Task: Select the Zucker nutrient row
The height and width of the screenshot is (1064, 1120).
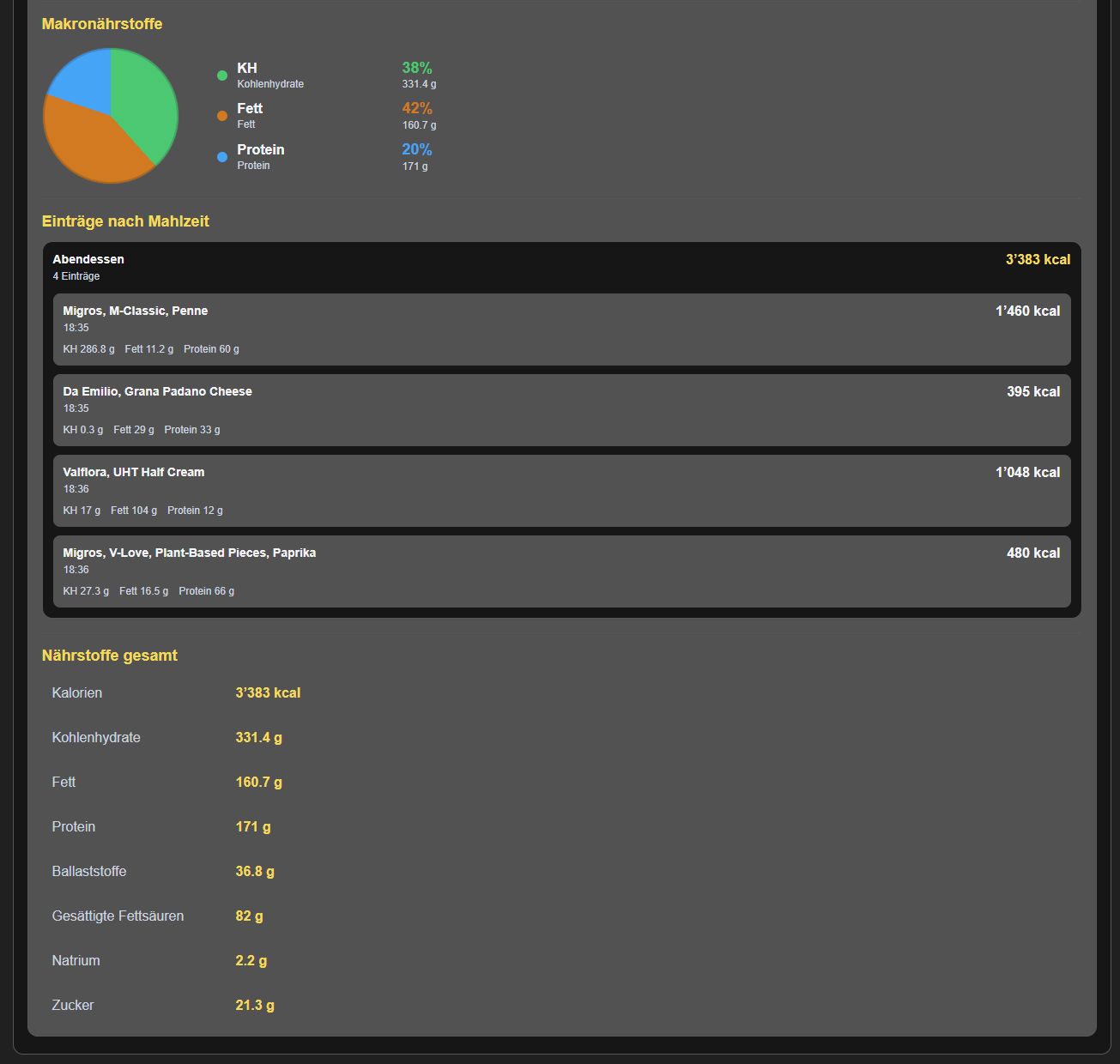Action: tap(562, 1005)
